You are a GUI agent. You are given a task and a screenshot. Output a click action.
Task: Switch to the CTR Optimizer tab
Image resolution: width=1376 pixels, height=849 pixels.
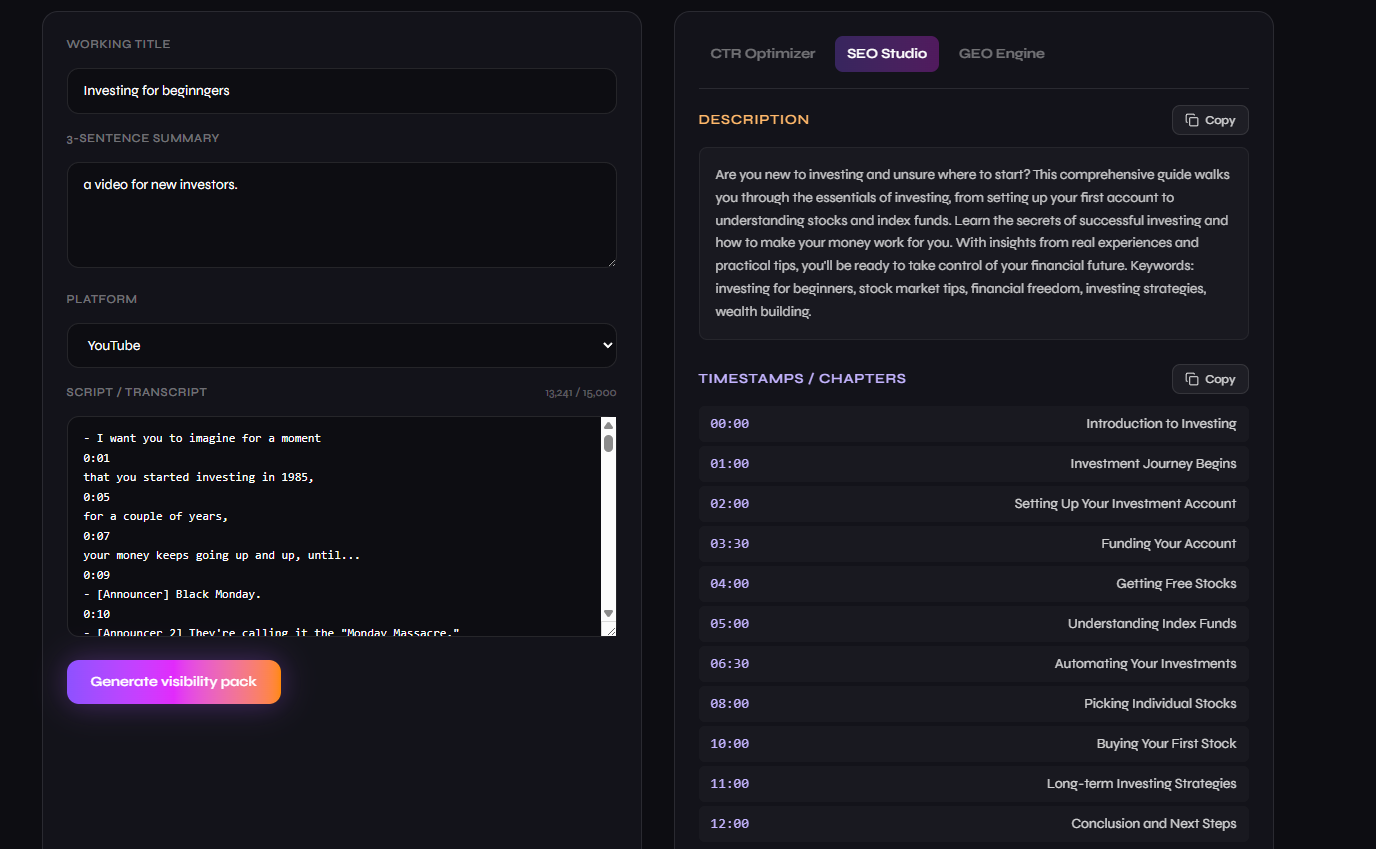pyautogui.click(x=763, y=54)
